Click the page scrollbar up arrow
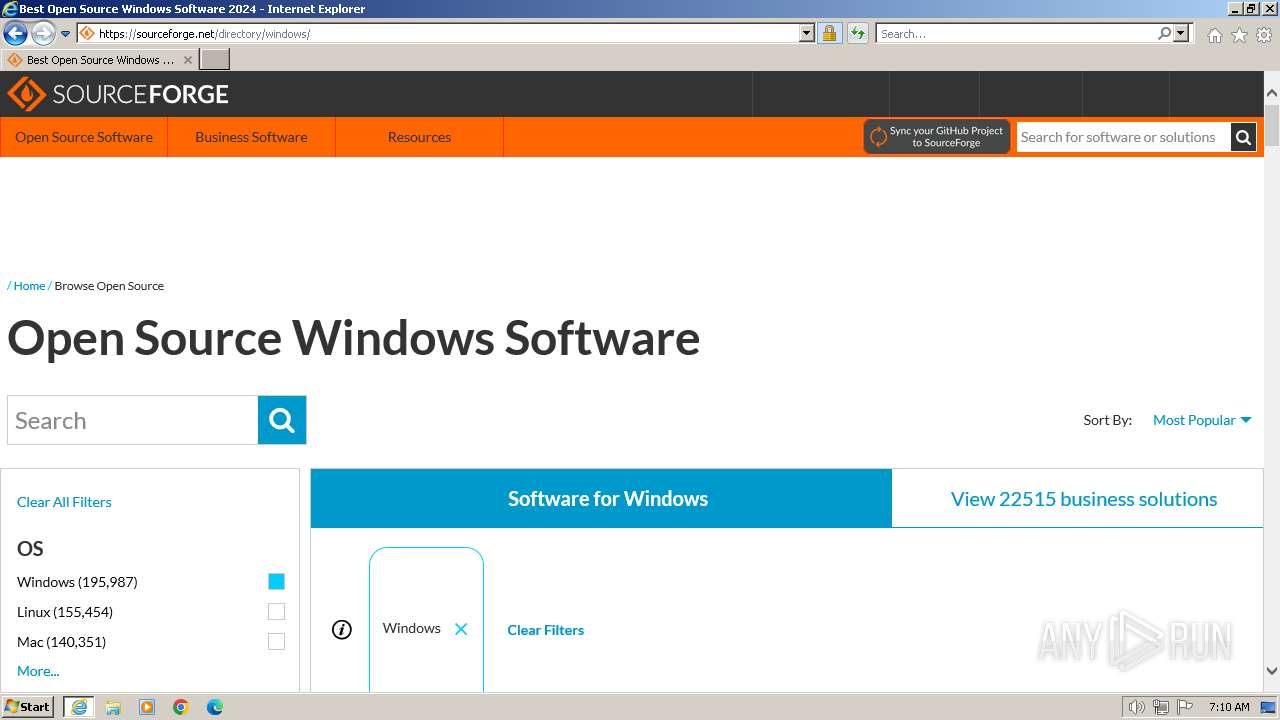This screenshot has height=720, width=1280. point(1272,93)
